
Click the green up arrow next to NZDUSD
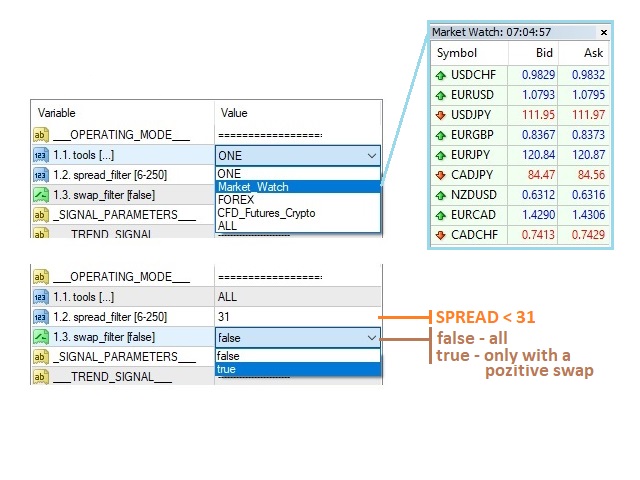(x=441, y=196)
